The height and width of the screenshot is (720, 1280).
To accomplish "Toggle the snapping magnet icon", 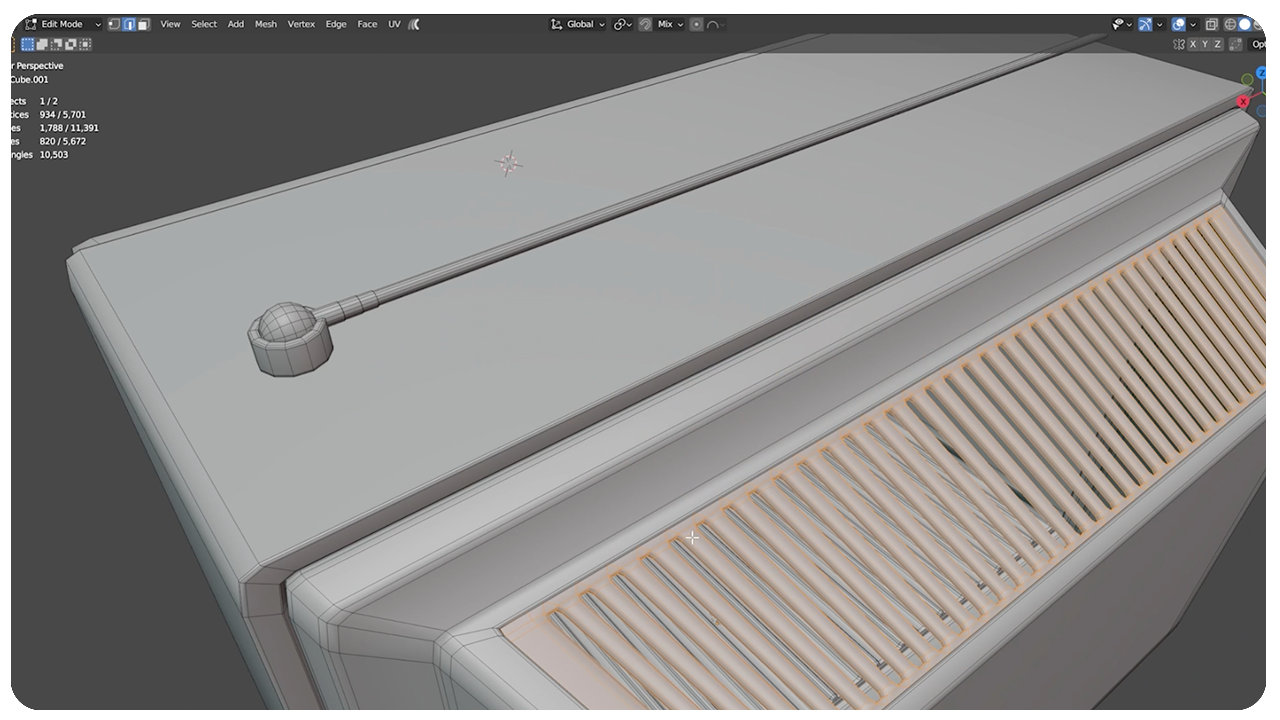I will click(645, 24).
